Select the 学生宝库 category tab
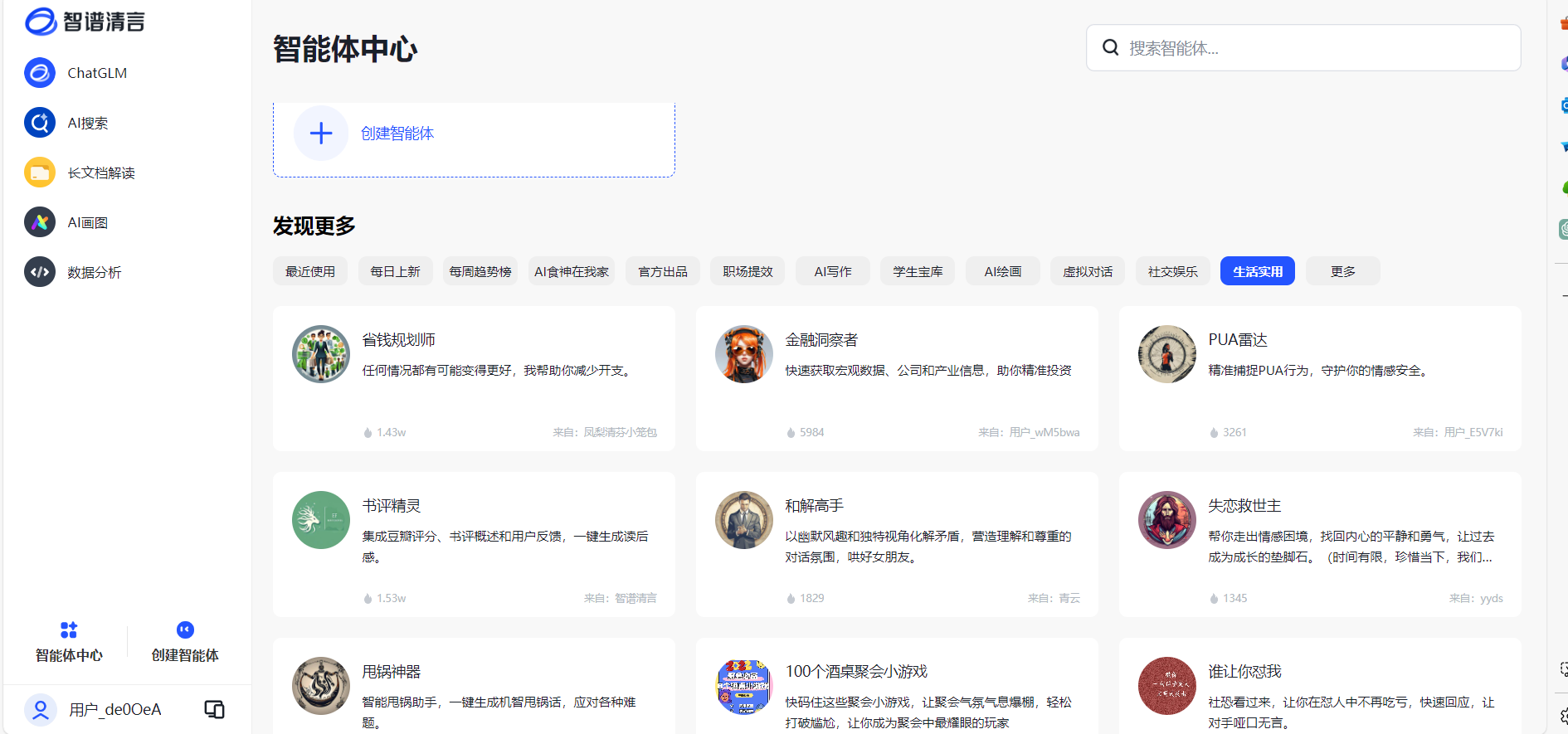Image resolution: width=1568 pixels, height=734 pixels. pyautogui.click(x=918, y=271)
